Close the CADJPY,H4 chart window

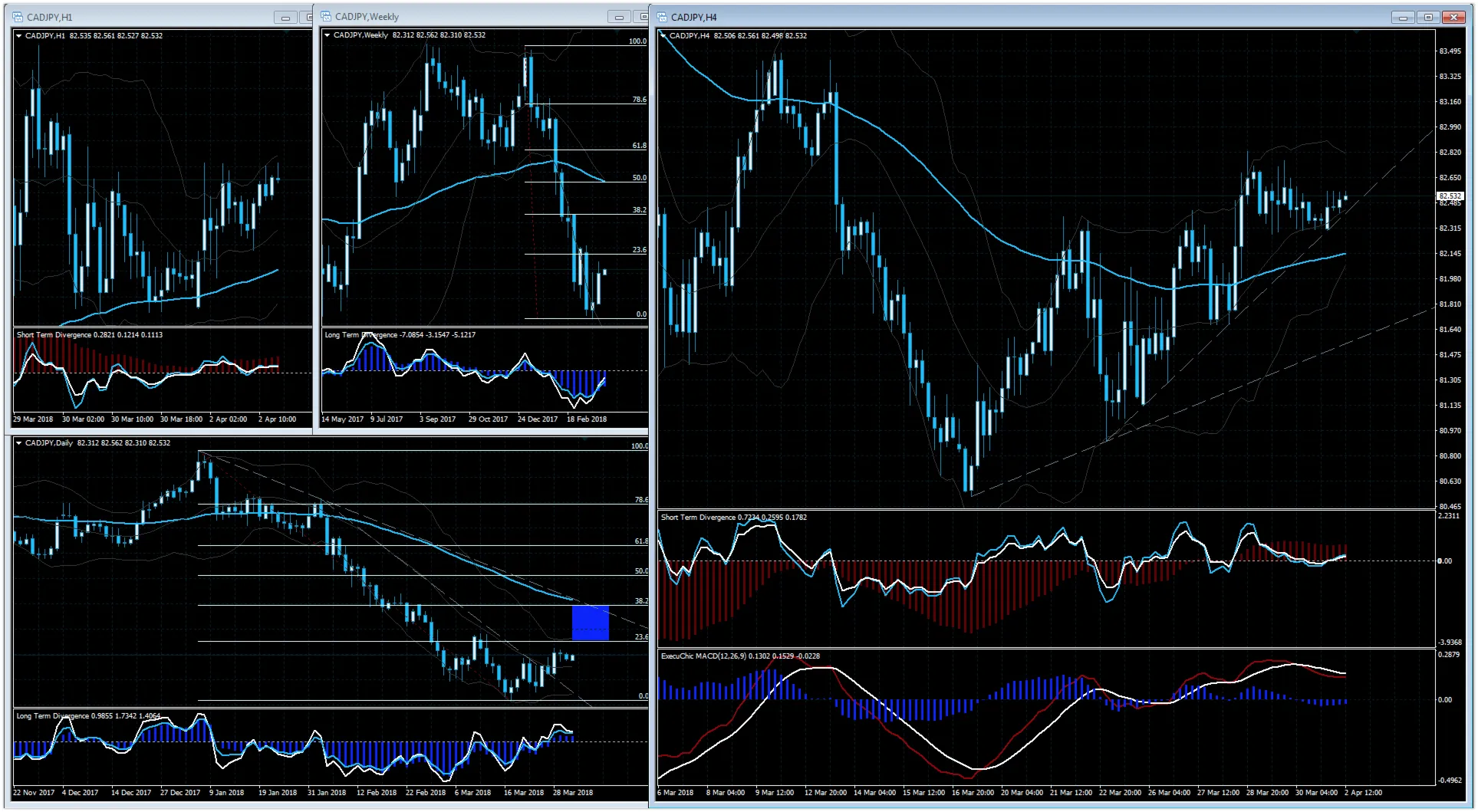[x=1453, y=18]
